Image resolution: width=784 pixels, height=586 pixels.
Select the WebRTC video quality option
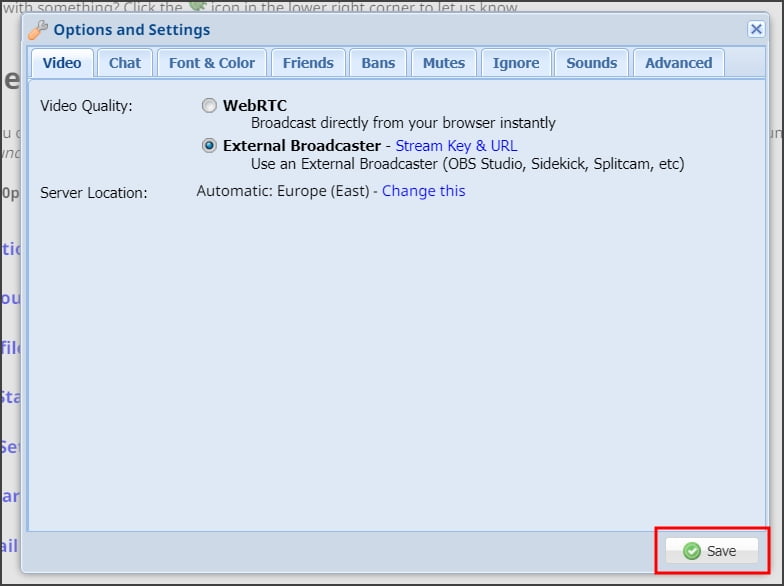(x=209, y=106)
